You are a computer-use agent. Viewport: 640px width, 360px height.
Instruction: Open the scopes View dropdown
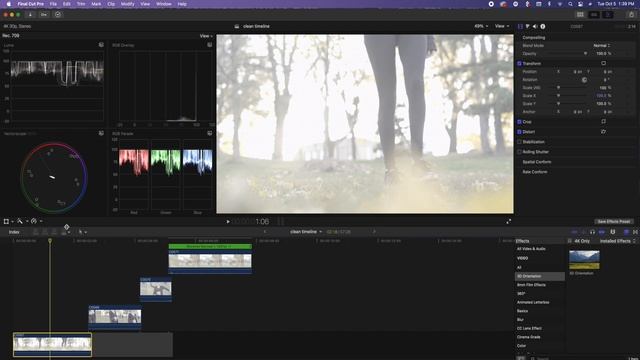click(206, 36)
